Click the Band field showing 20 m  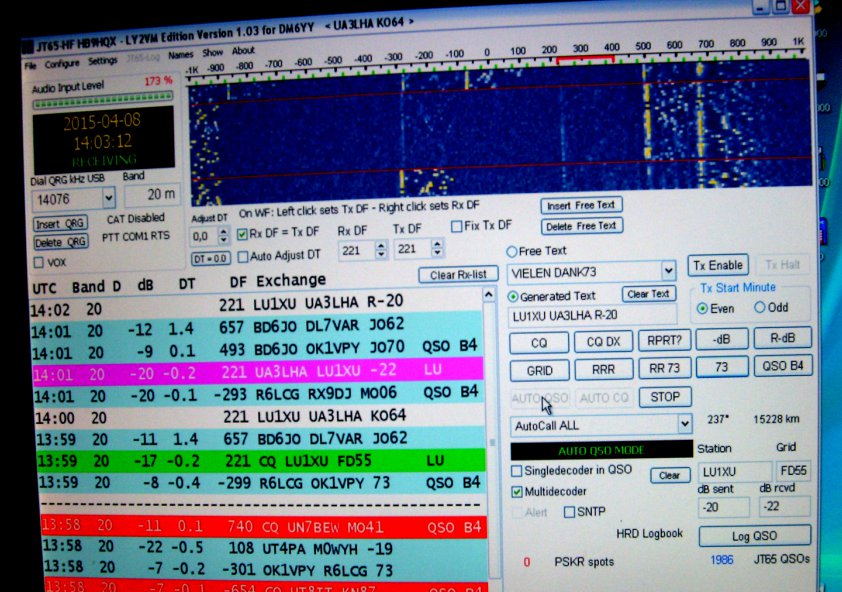click(x=153, y=195)
